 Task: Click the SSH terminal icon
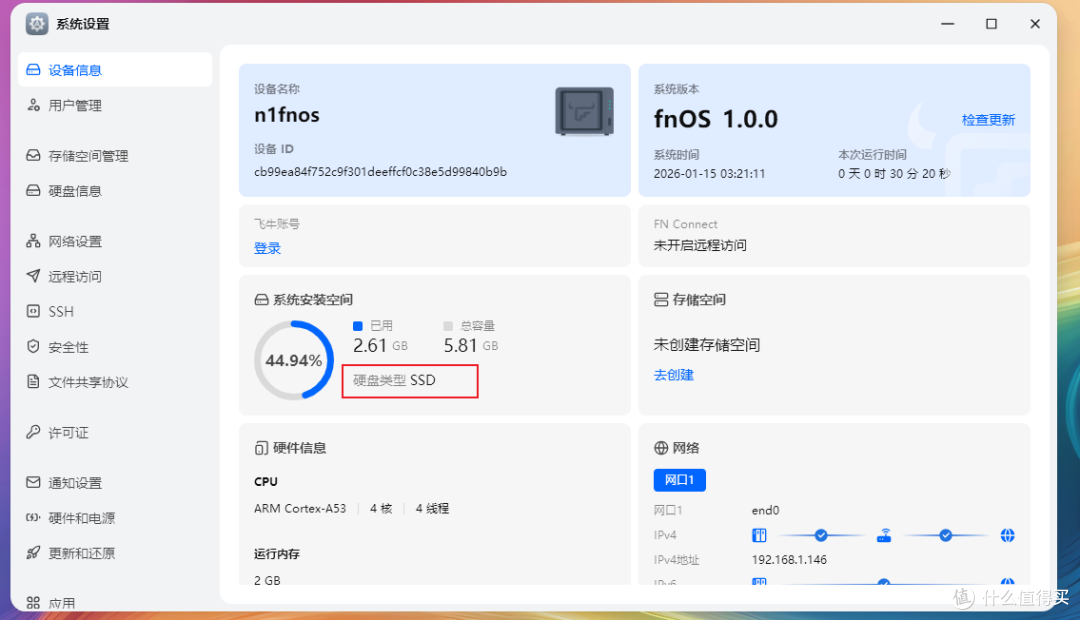(x=33, y=311)
